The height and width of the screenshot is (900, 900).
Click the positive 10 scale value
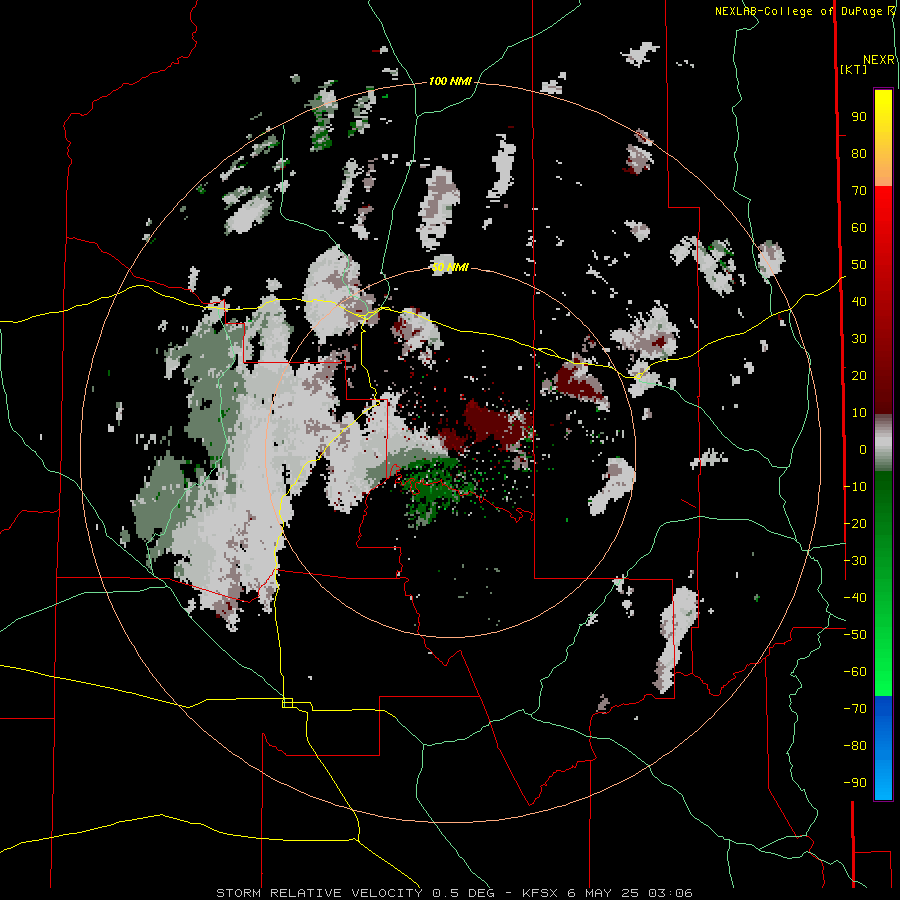coord(859,413)
